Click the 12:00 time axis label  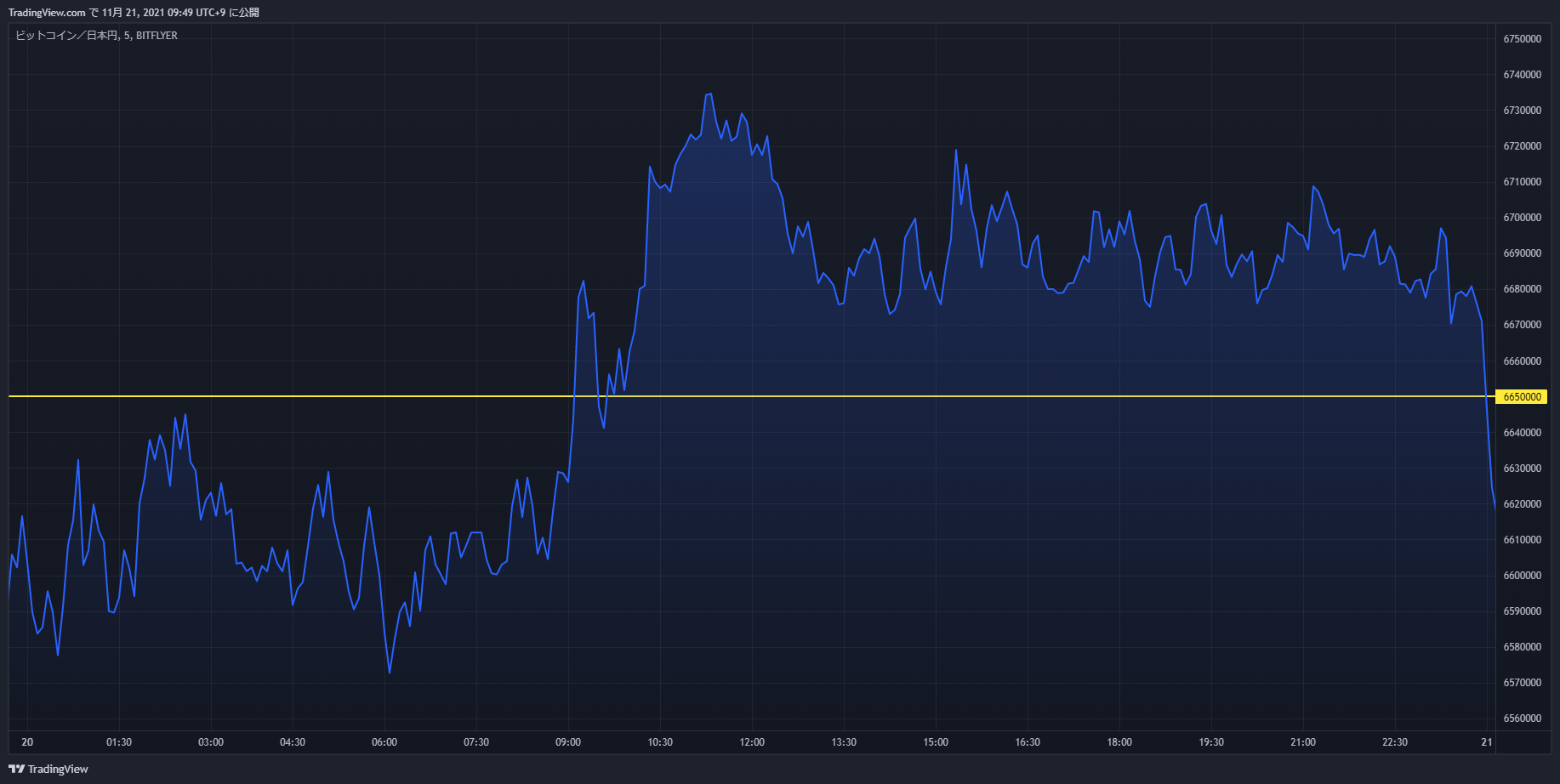tap(752, 742)
